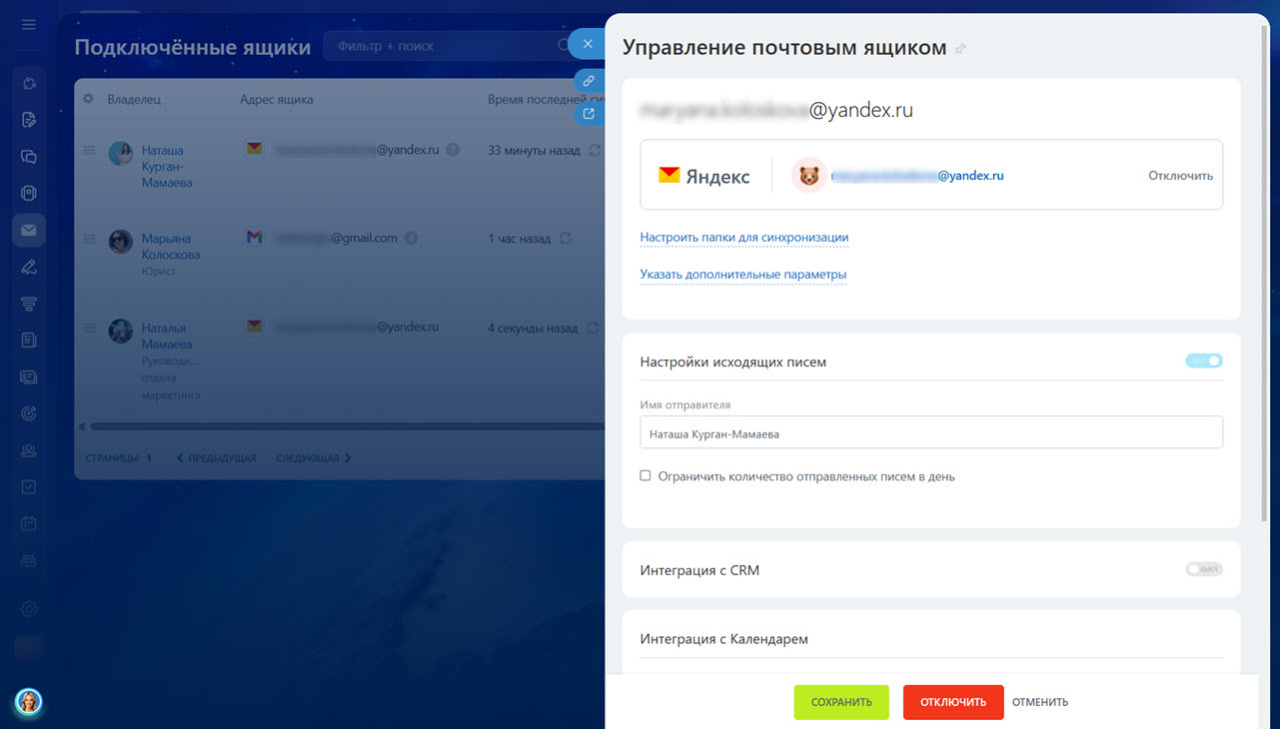Screen dimensions: 1280x729
Task: Open the chat messenger sidebar icon
Action: [x=29, y=157]
